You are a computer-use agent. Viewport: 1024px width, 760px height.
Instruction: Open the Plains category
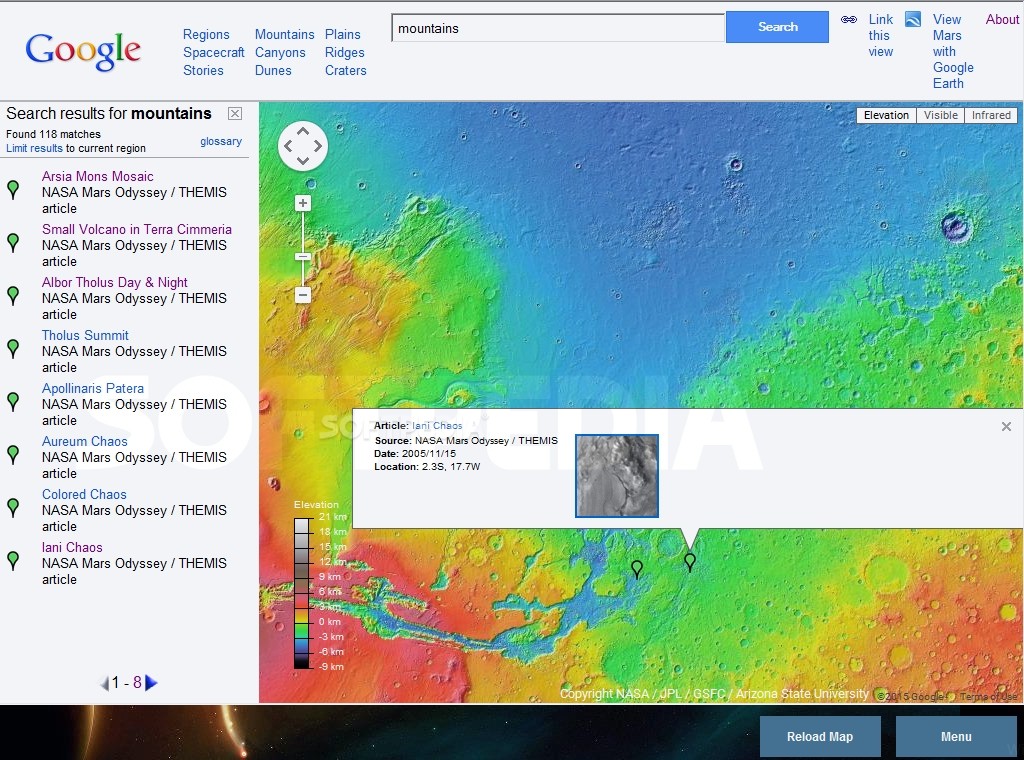pos(343,35)
